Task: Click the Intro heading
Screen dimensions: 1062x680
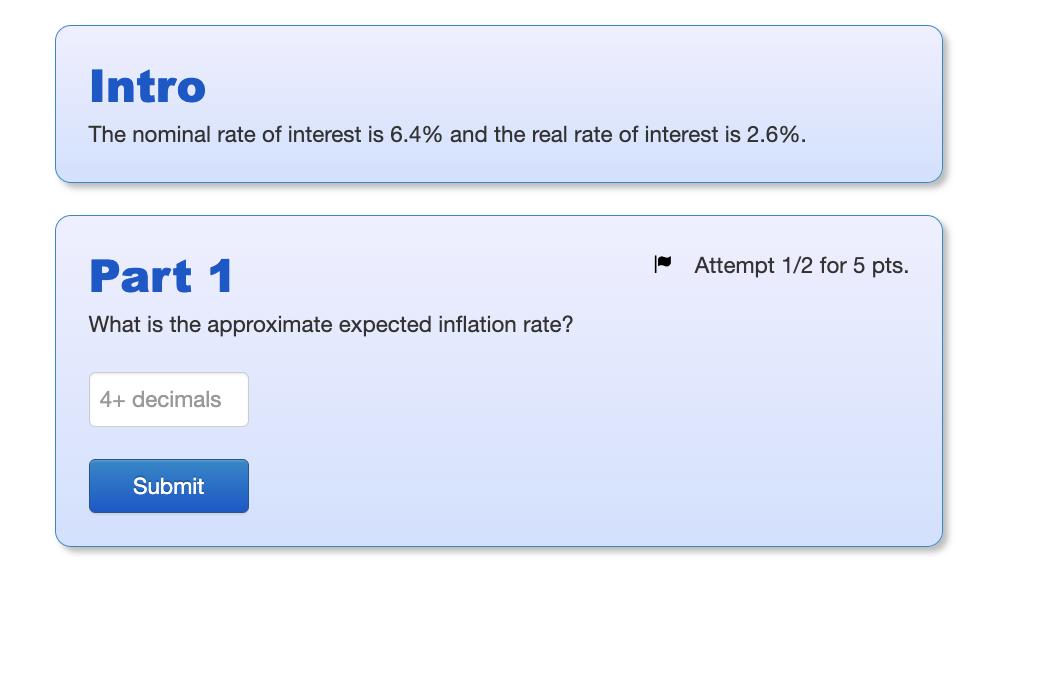Action: [147, 87]
